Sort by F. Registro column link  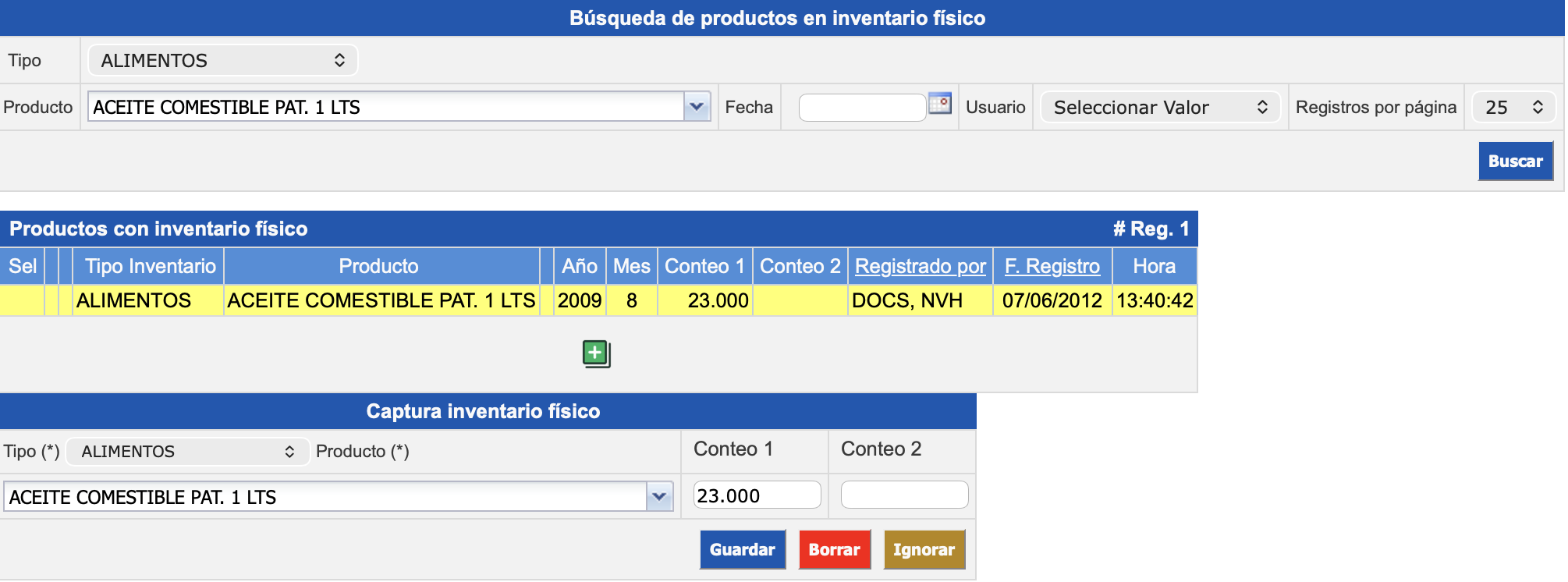[1052, 267]
